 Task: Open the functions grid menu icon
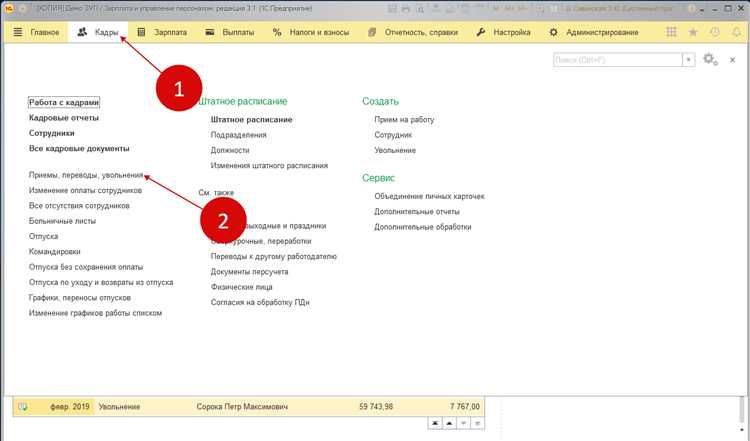click(x=671, y=32)
